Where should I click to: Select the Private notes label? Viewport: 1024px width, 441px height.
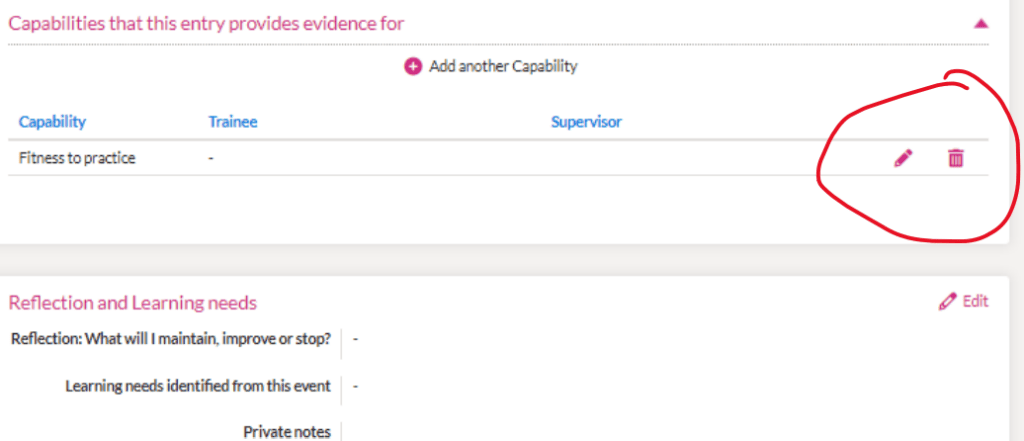(287, 432)
